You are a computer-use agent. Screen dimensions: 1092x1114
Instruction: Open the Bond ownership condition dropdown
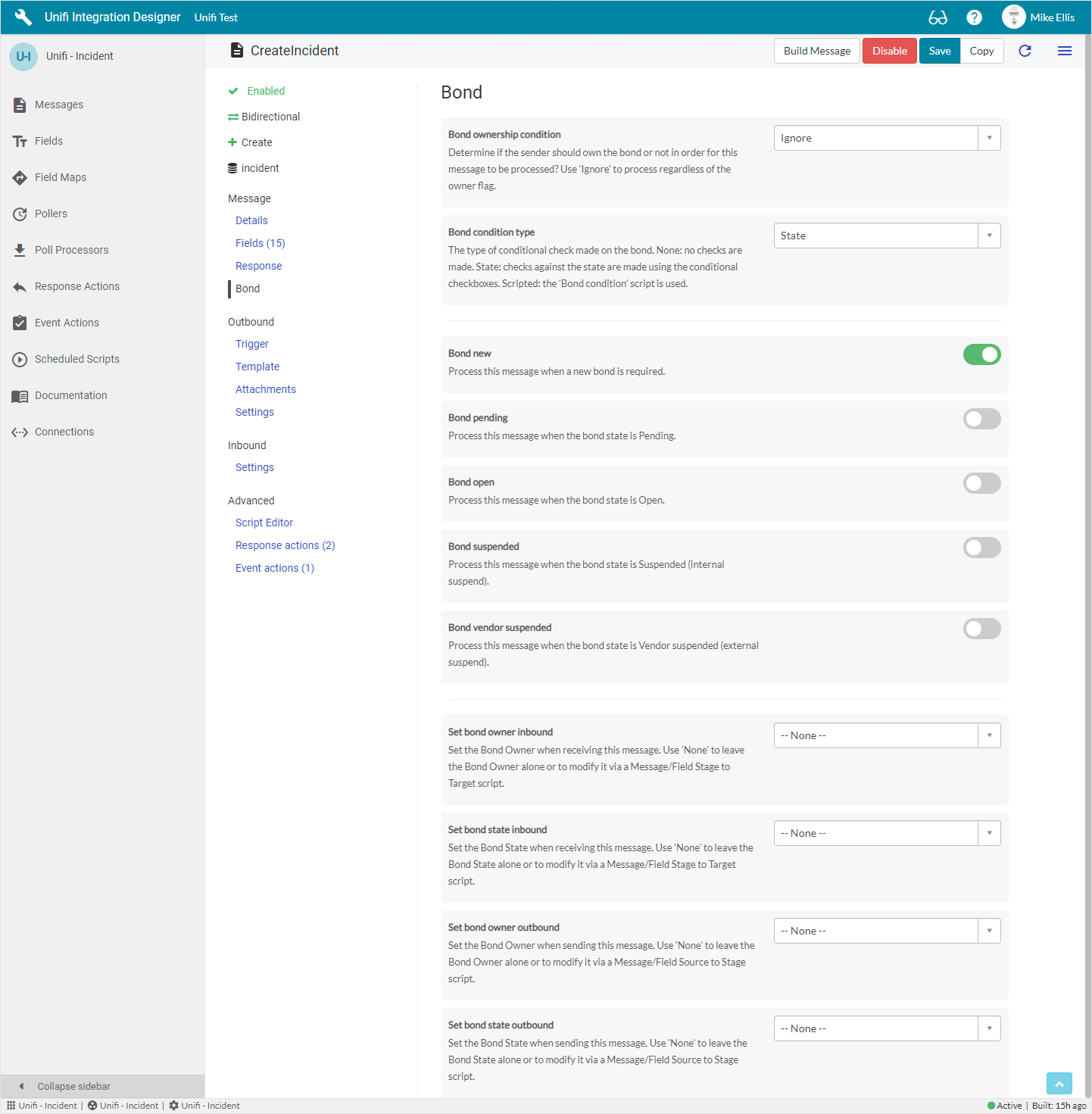(x=887, y=138)
